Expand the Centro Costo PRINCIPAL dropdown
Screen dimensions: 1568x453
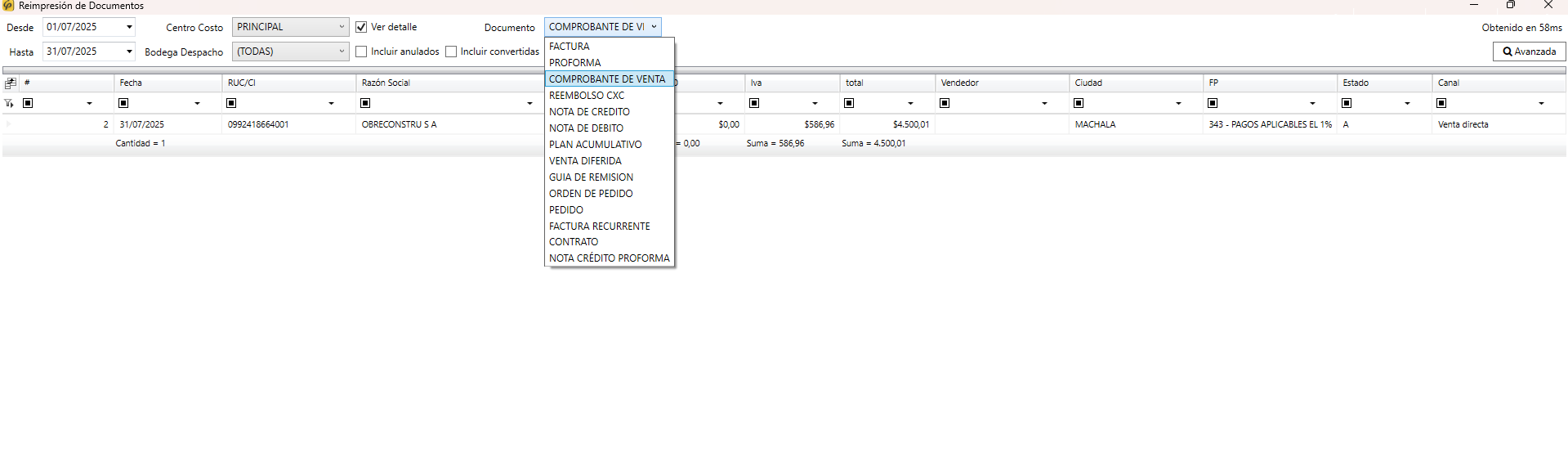click(342, 27)
